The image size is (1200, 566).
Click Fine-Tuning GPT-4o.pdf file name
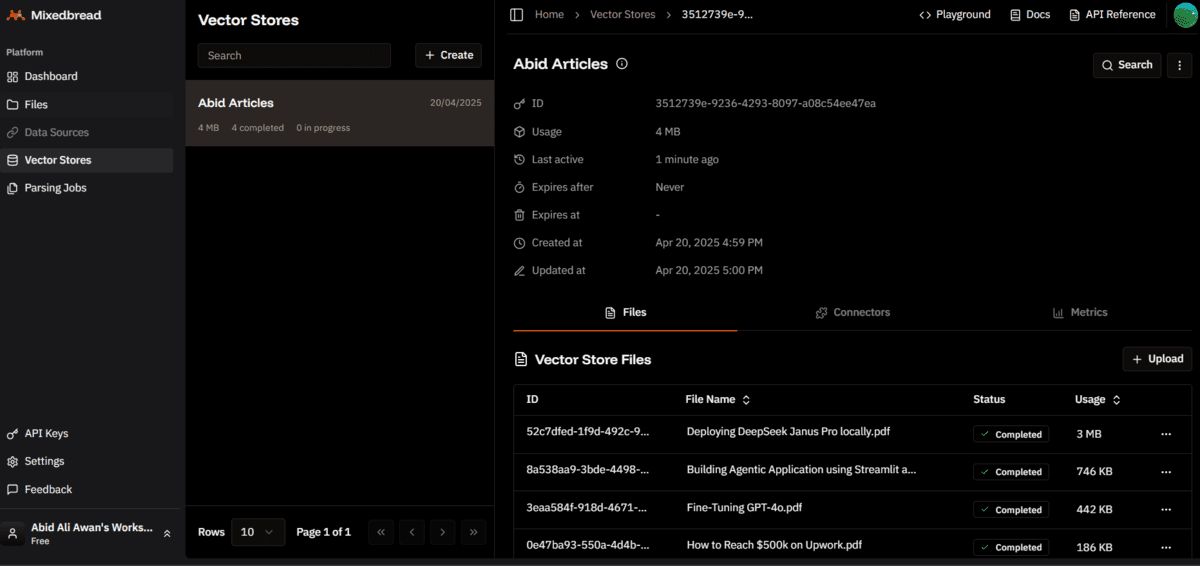[x=744, y=507]
